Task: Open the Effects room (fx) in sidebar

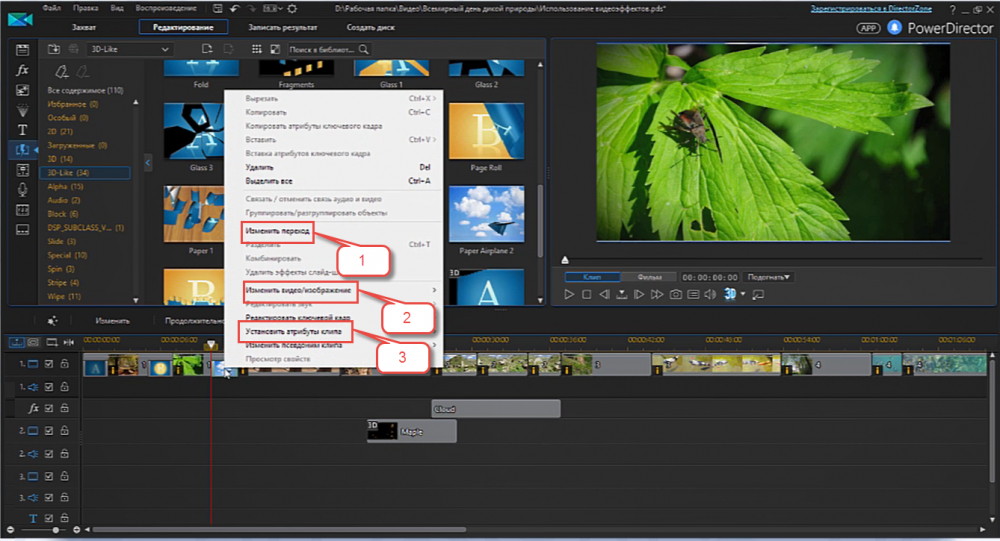Action: click(22, 70)
